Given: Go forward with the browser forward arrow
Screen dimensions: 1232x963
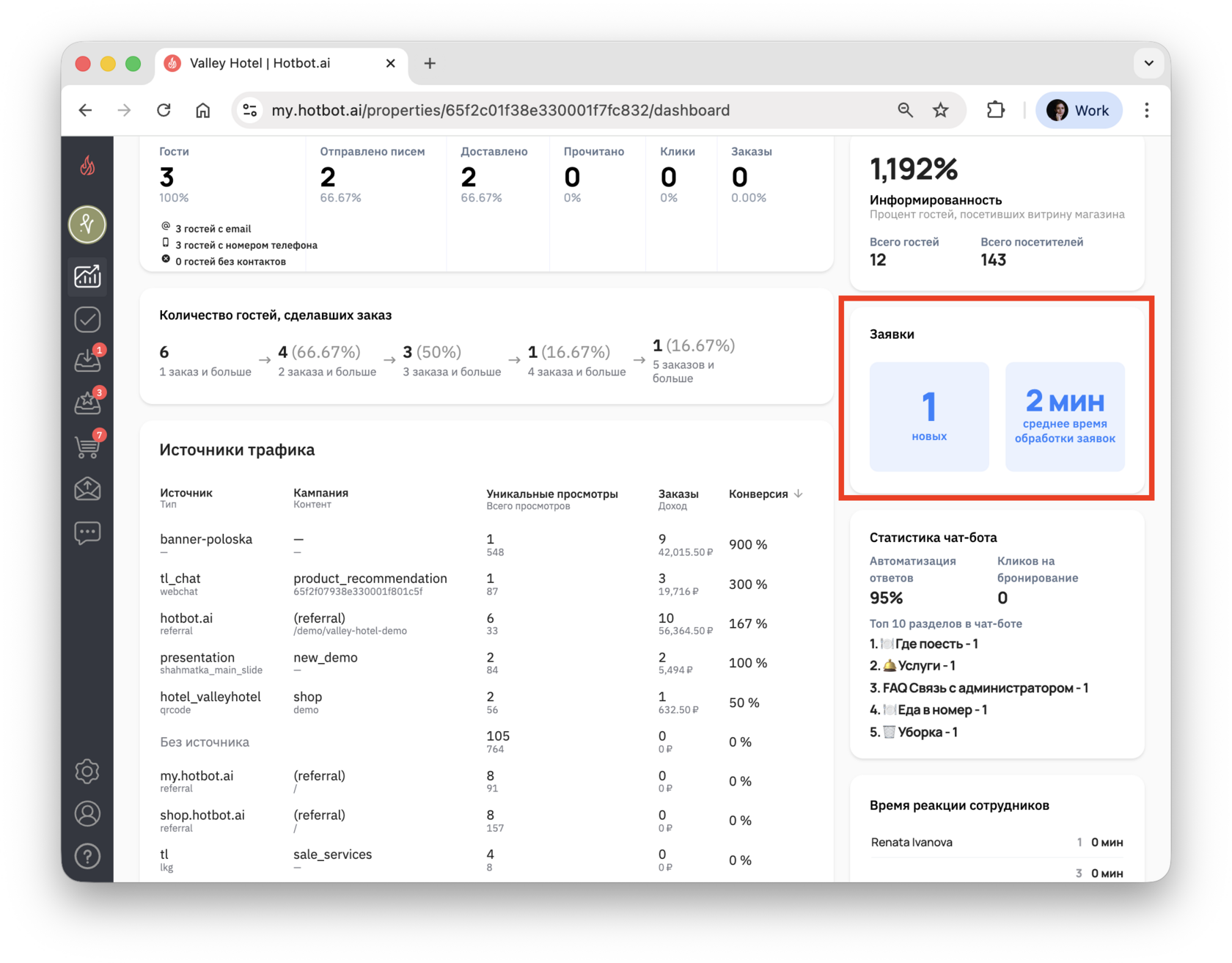Looking at the screenshot, I should click(125, 110).
